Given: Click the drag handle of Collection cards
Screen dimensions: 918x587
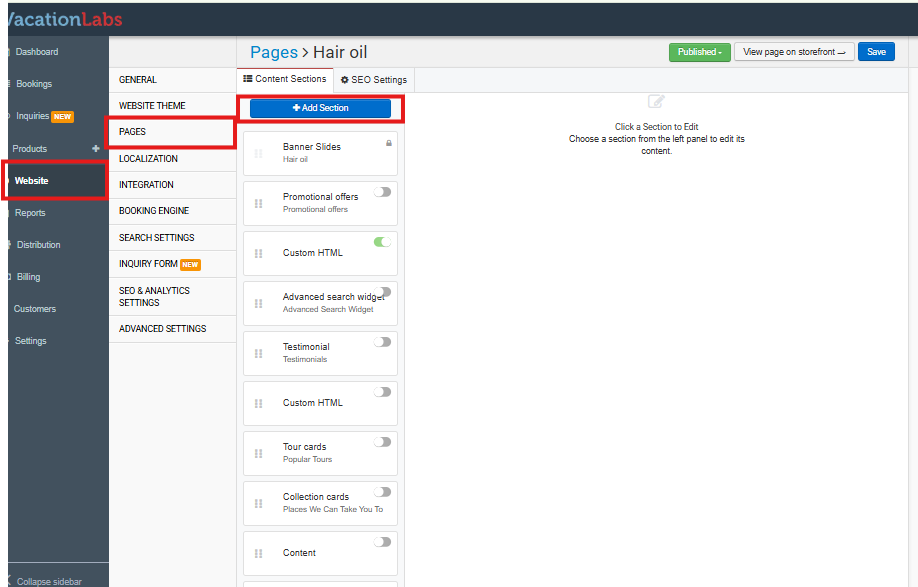Looking at the screenshot, I should pos(258,503).
